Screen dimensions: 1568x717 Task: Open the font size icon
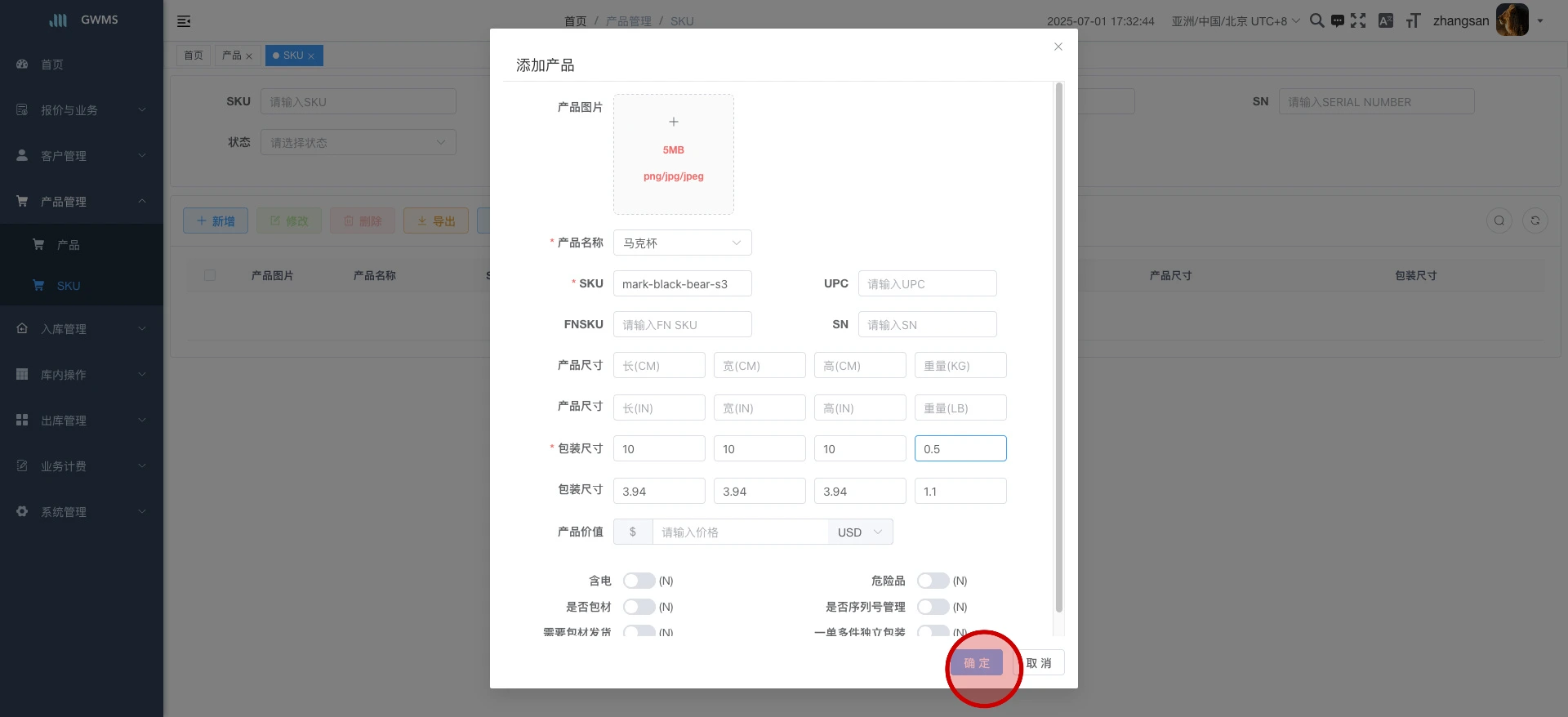click(x=1413, y=20)
